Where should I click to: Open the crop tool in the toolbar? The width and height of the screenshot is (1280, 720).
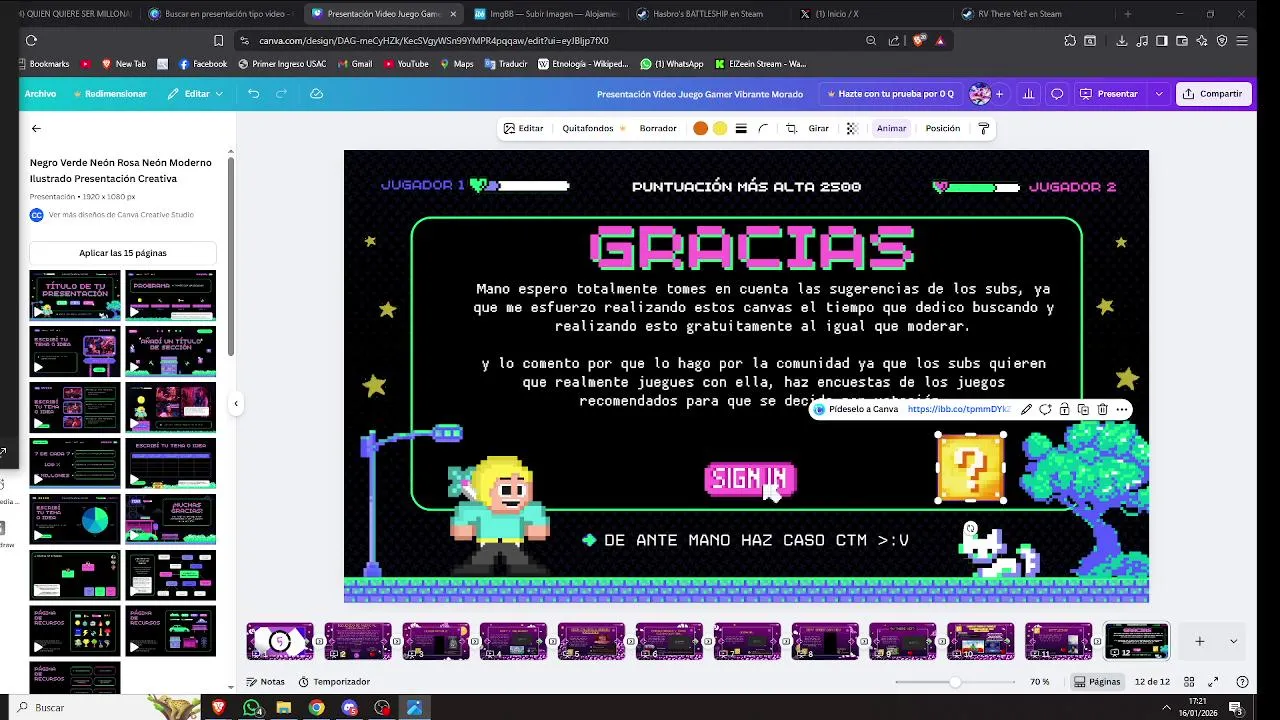791,128
